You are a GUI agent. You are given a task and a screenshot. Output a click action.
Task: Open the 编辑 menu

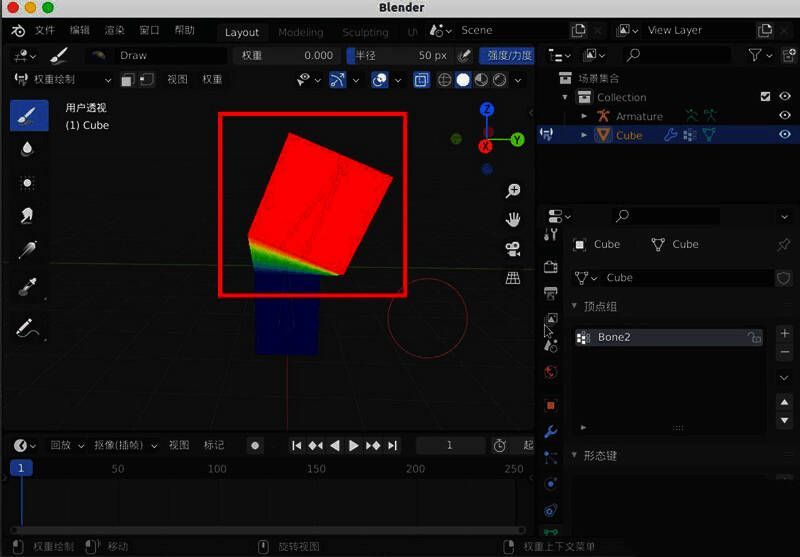79,30
